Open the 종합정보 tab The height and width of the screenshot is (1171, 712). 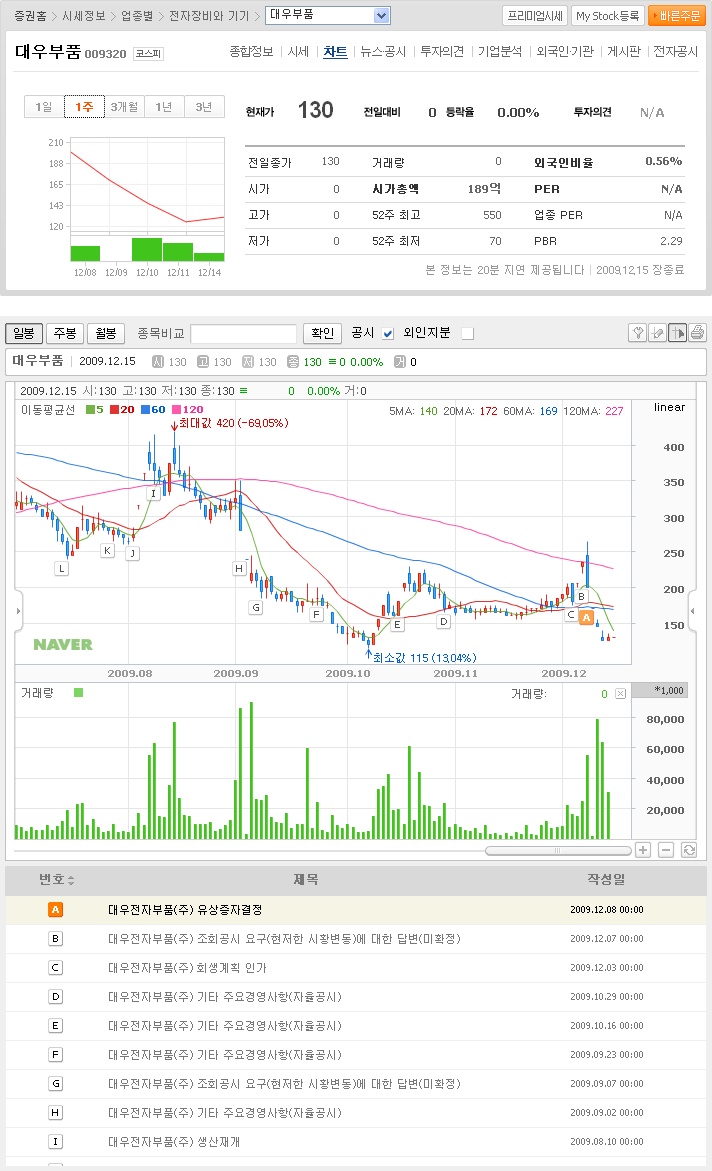[251, 52]
